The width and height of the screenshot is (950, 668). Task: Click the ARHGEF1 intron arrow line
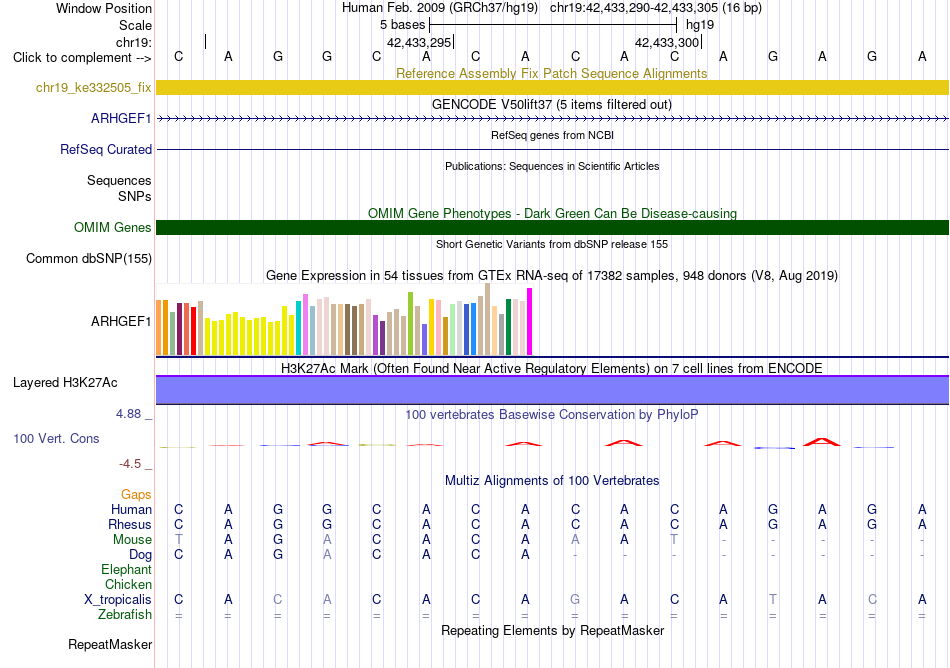(552, 119)
